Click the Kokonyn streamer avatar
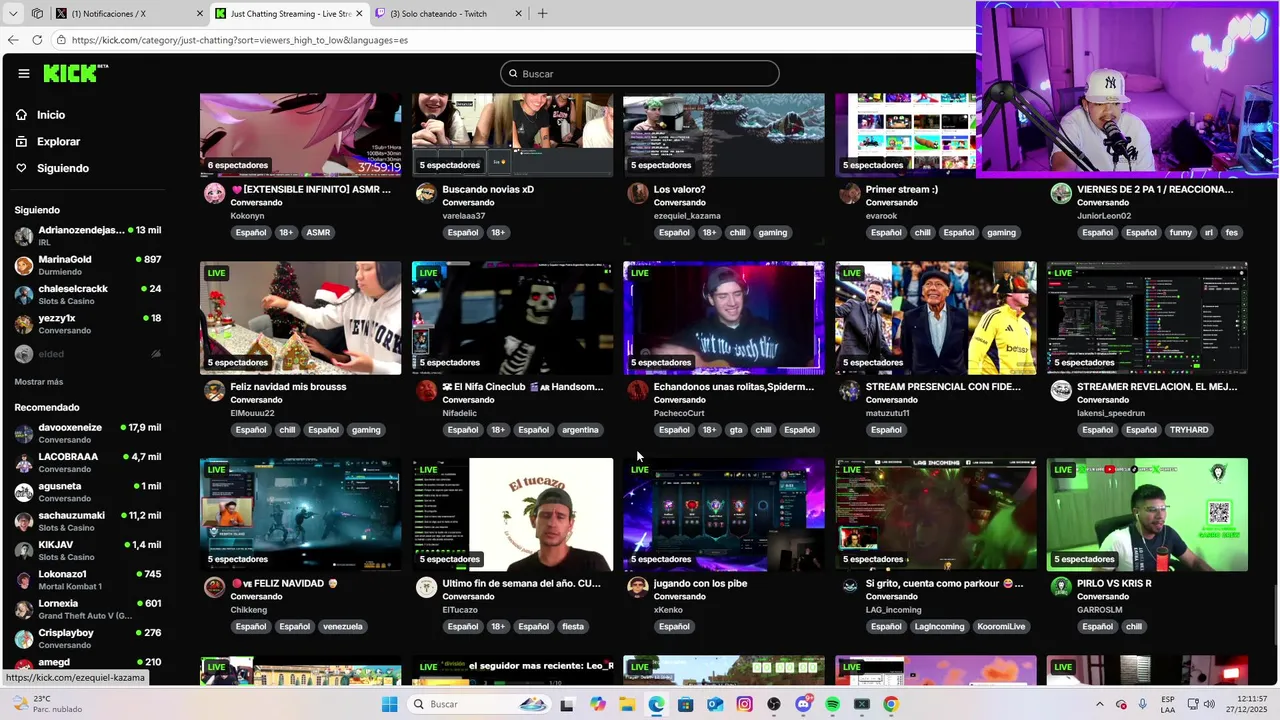Screen dimensions: 1280x720 214,193
